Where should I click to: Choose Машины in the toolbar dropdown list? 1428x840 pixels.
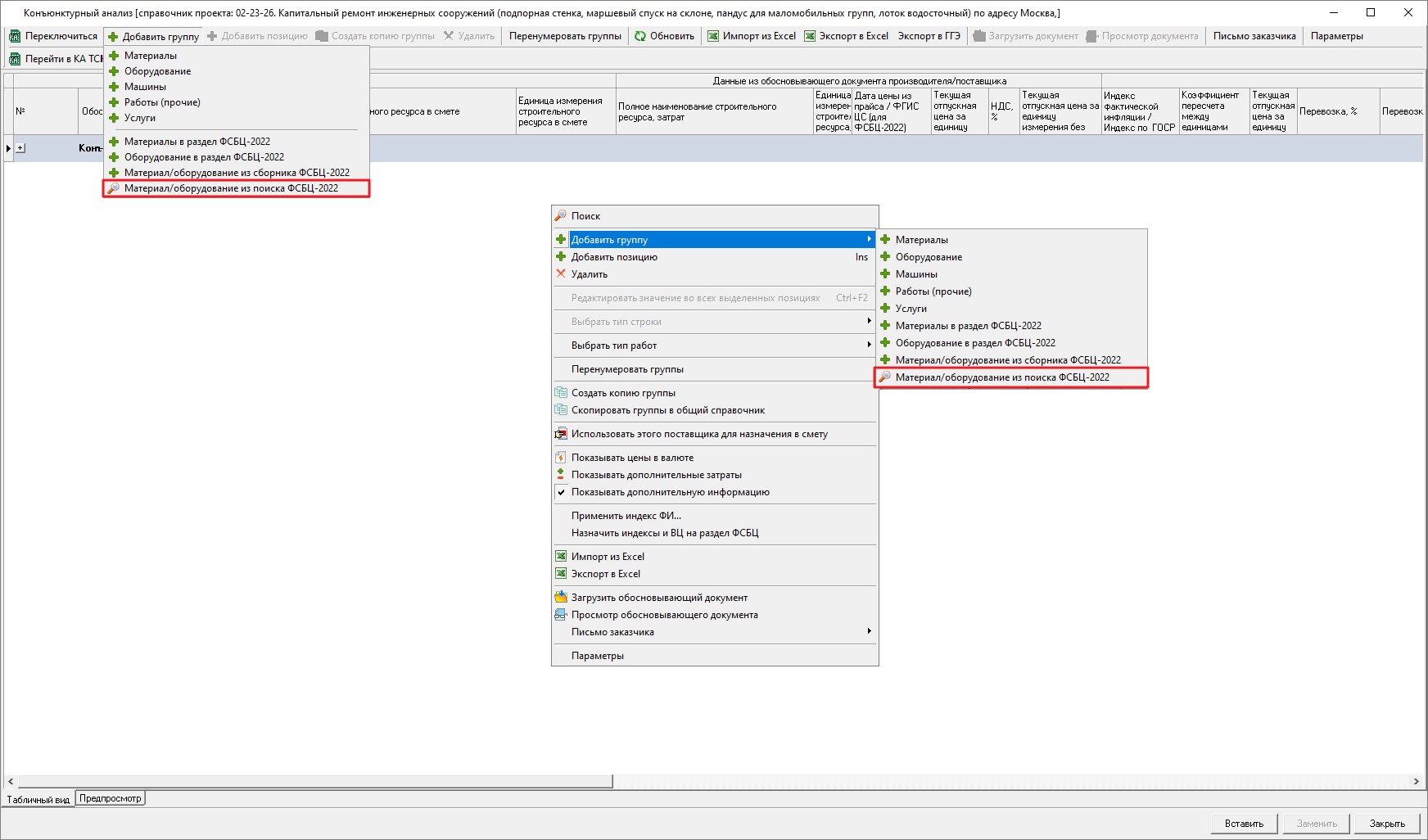pyautogui.click(x=237, y=87)
